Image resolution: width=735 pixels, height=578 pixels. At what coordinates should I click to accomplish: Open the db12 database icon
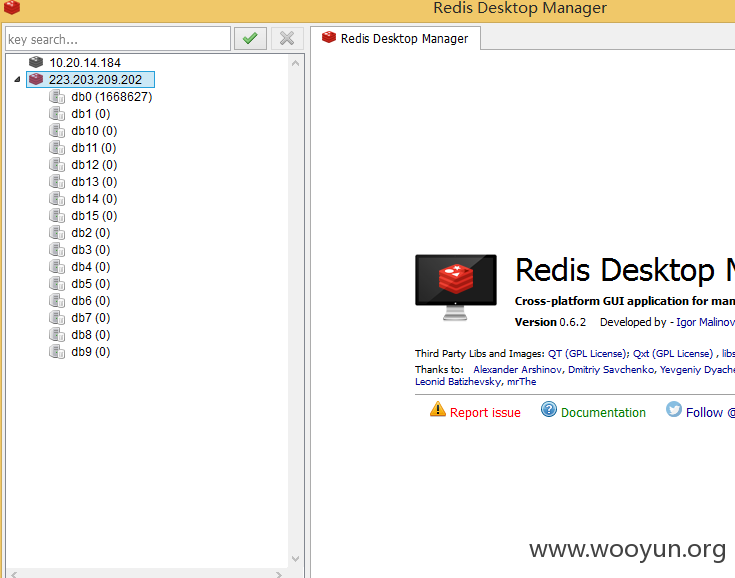pyautogui.click(x=57, y=165)
